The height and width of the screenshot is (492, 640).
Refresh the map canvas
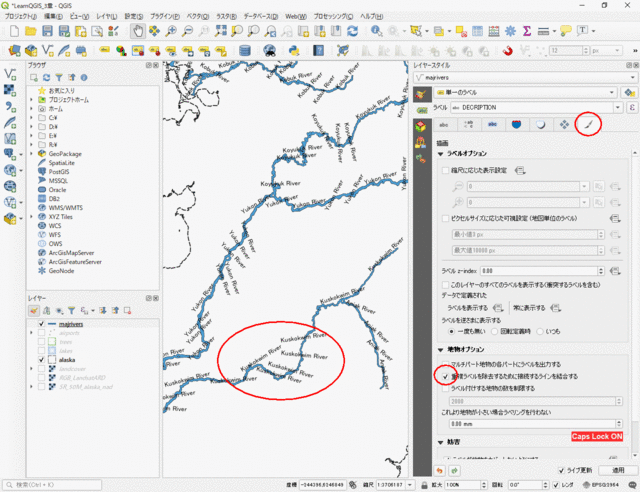pyautogui.click(x=353, y=31)
